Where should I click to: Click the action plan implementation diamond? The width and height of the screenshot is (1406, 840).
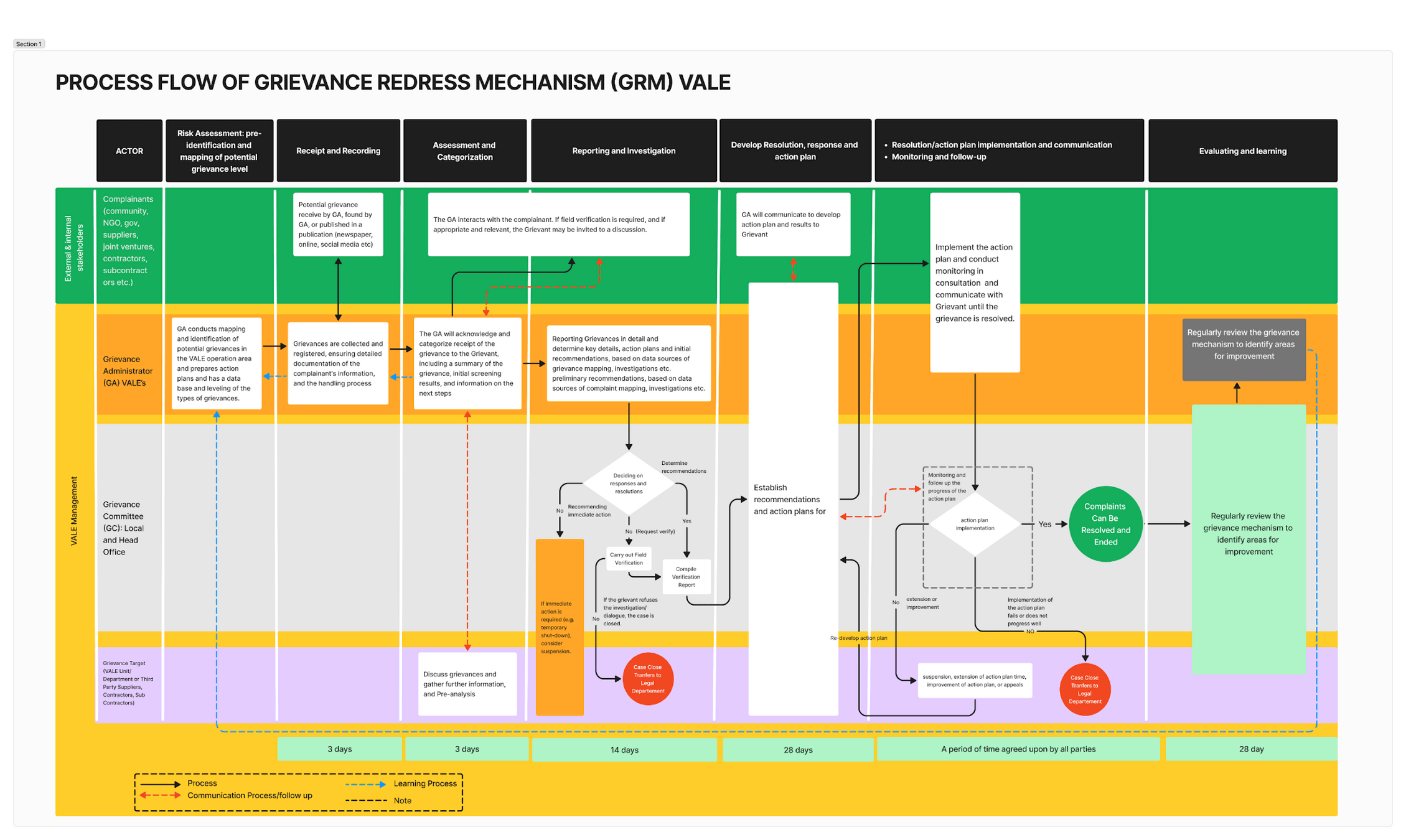coord(974,524)
